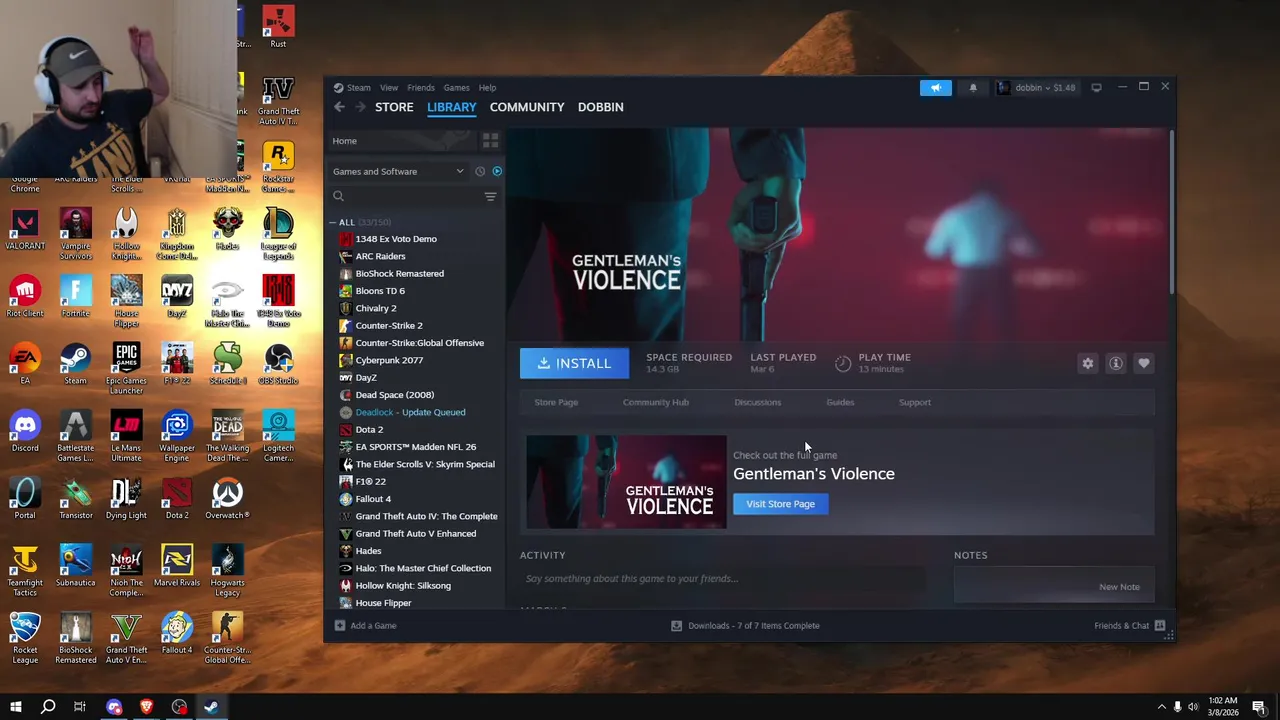Select Library Home button

[400, 141]
